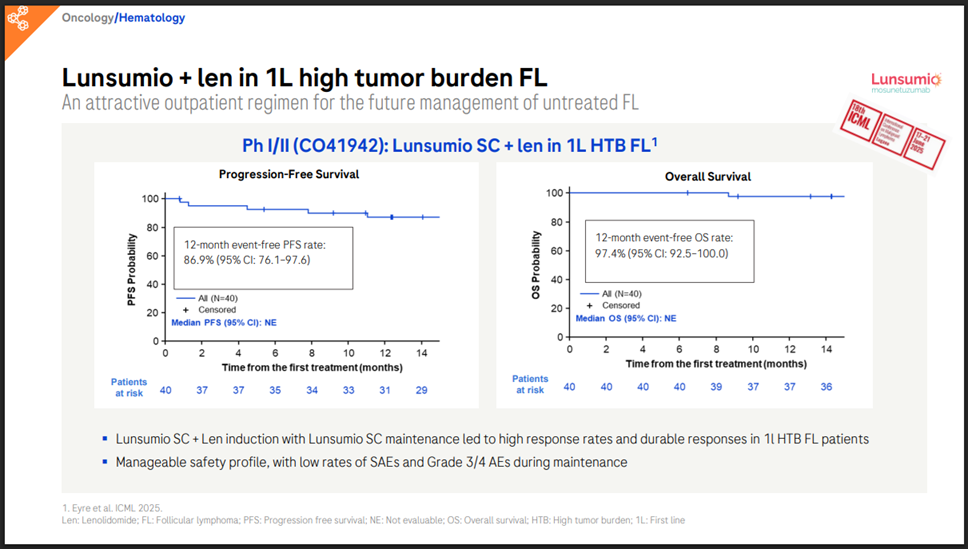Click 'Median PFS (95% CI): NE' label
968x549 pixels.
coord(224,322)
